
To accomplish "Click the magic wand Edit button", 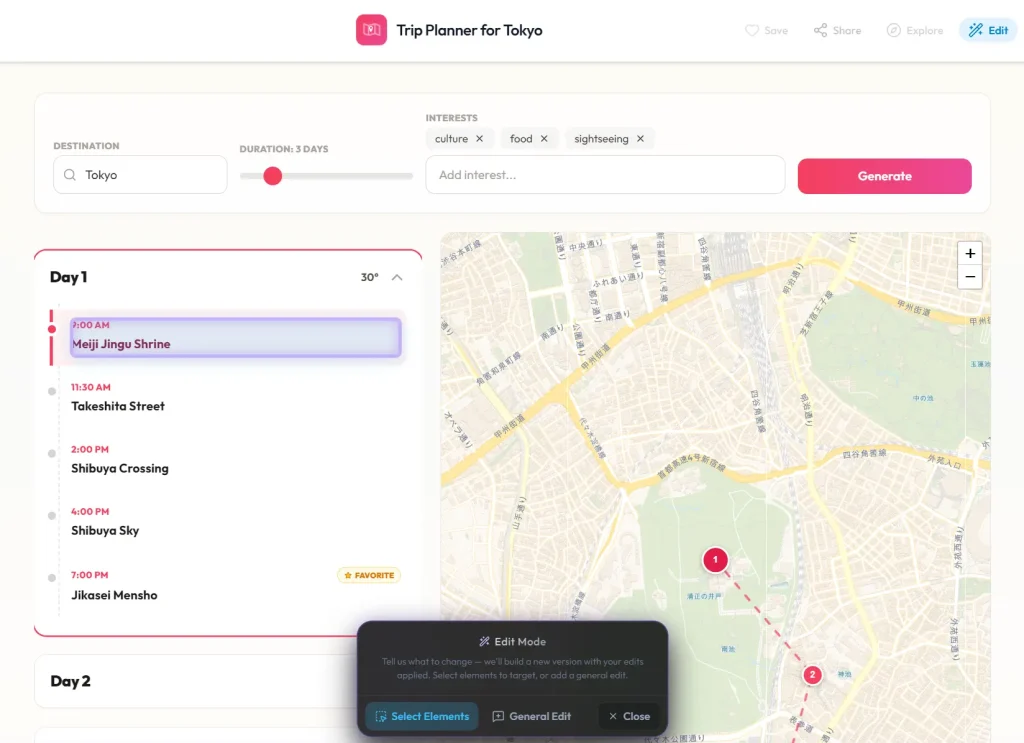I will pos(988,30).
